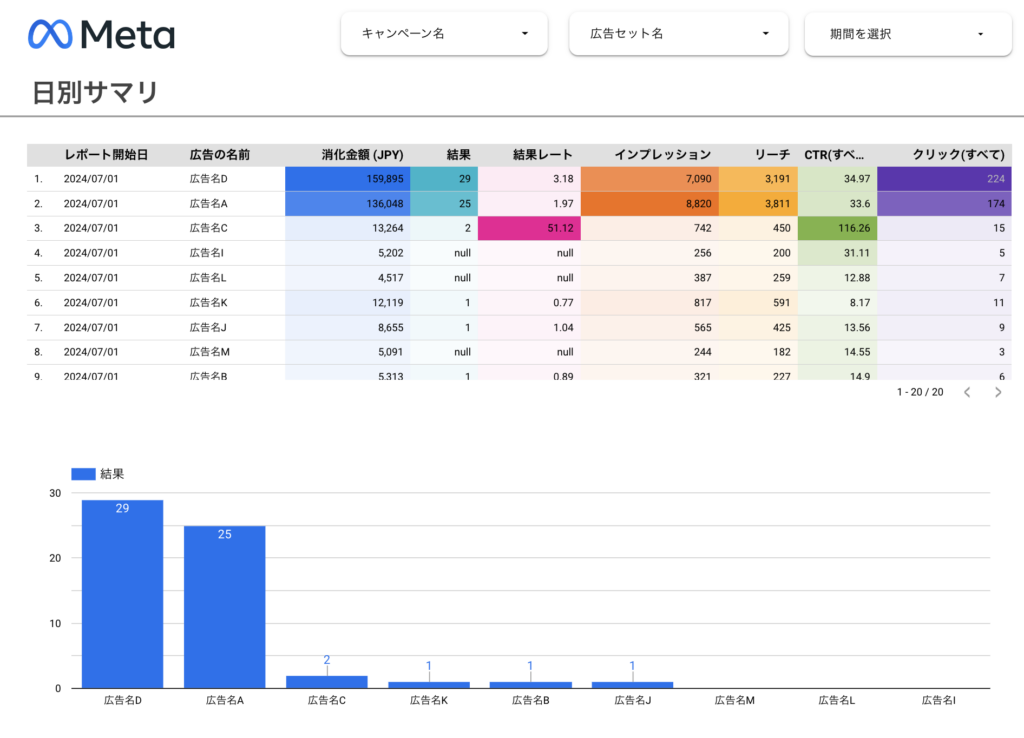This screenshot has width=1024, height=738.
Task: Click the Meta logo
Action: pyautogui.click(x=101, y=34)
